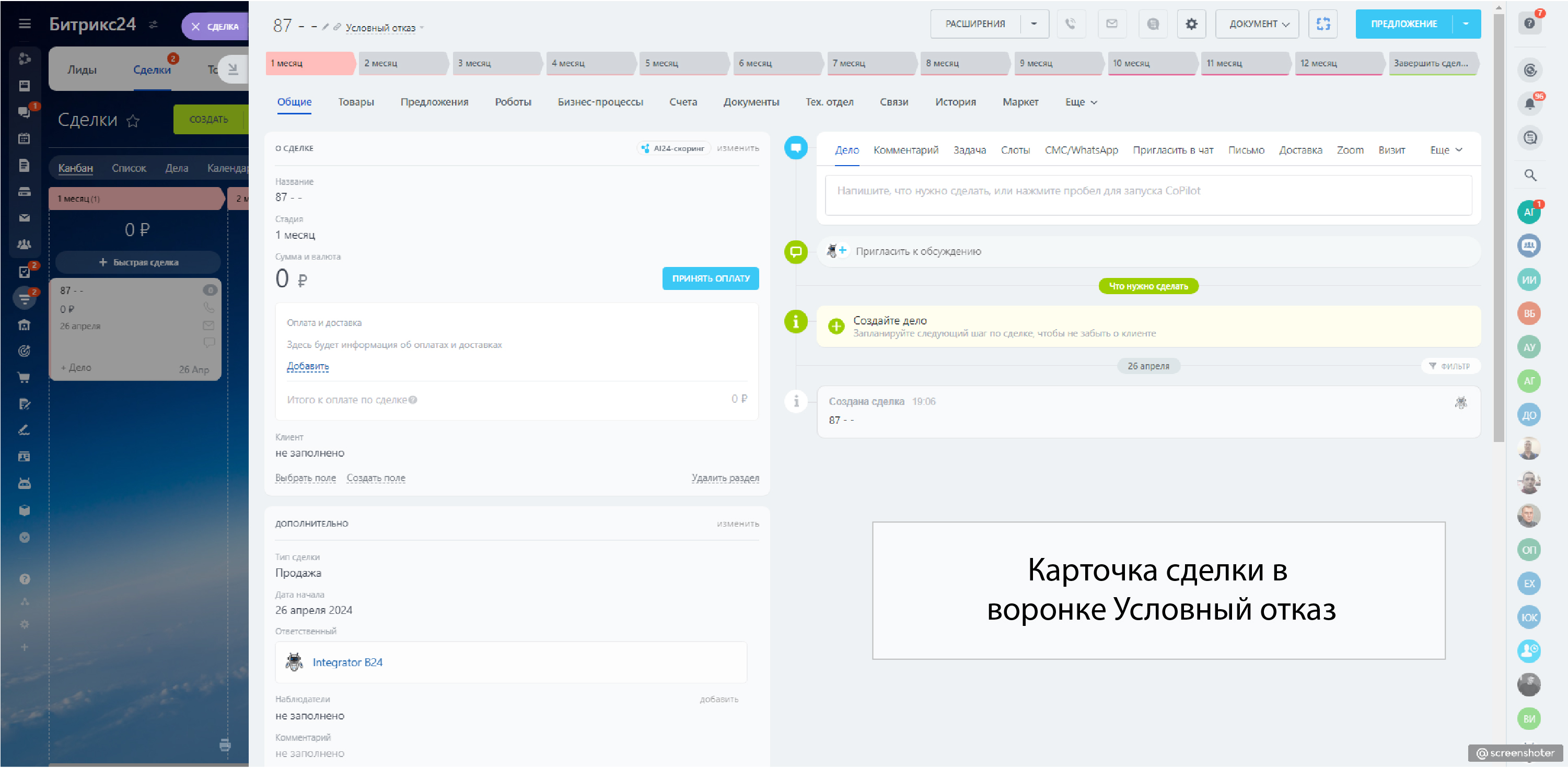Open the help question mark icon
This screenshot has width=1568, height=768.
pyautogui.click(x=1529, y=23)
